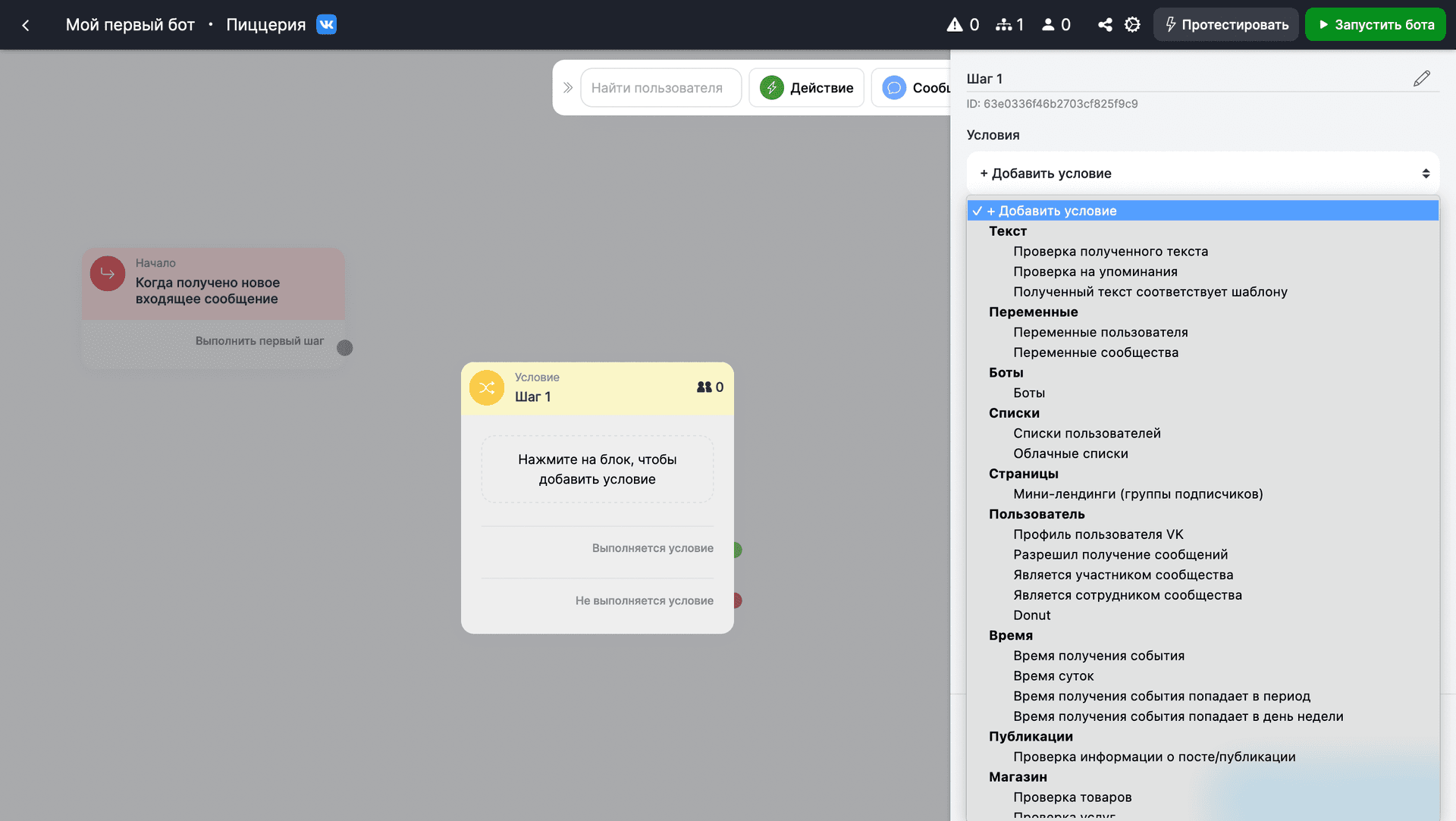
Task: Click the yellow shuffle condition icon
Action: point(487,388)
